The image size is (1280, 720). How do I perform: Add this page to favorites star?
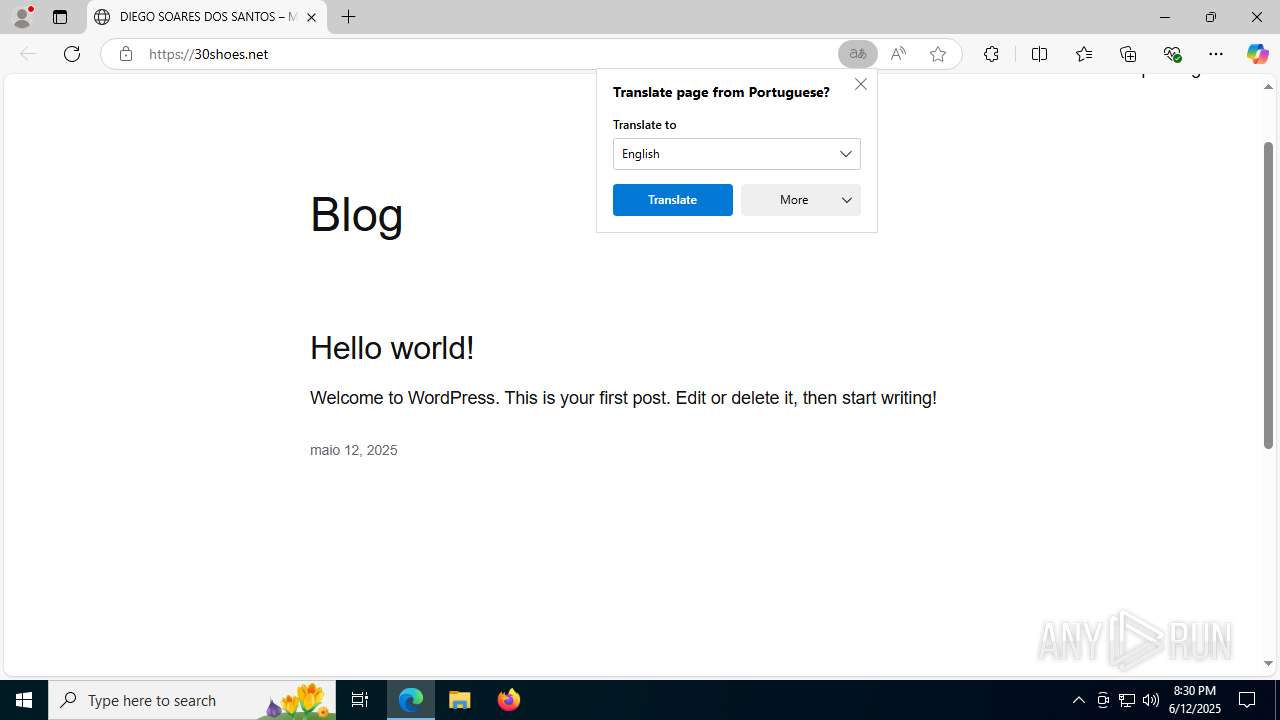pyautogui.click(x=938, y=54)
